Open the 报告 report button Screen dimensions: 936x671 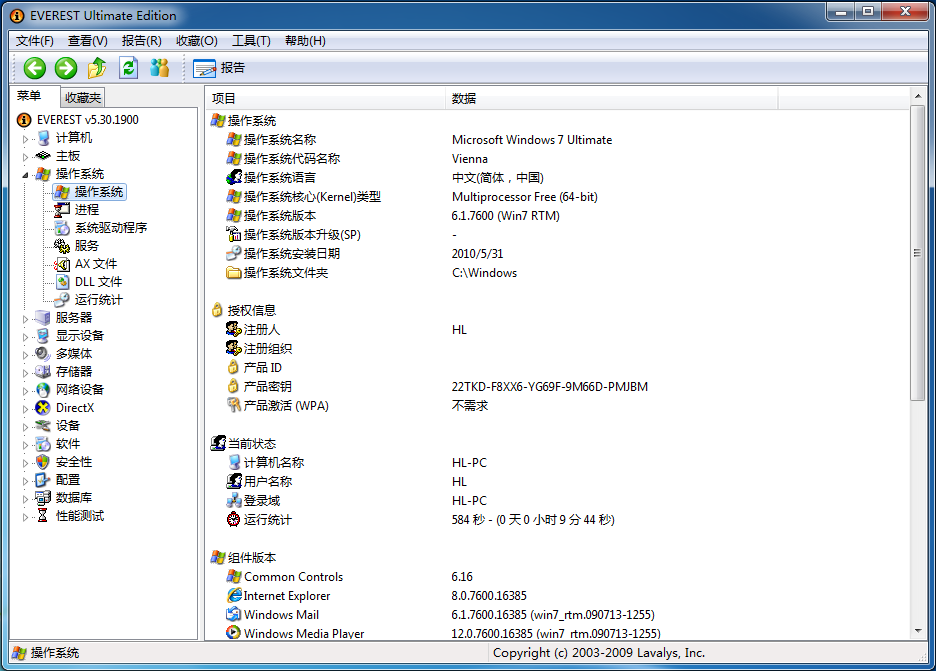[218, 68]
